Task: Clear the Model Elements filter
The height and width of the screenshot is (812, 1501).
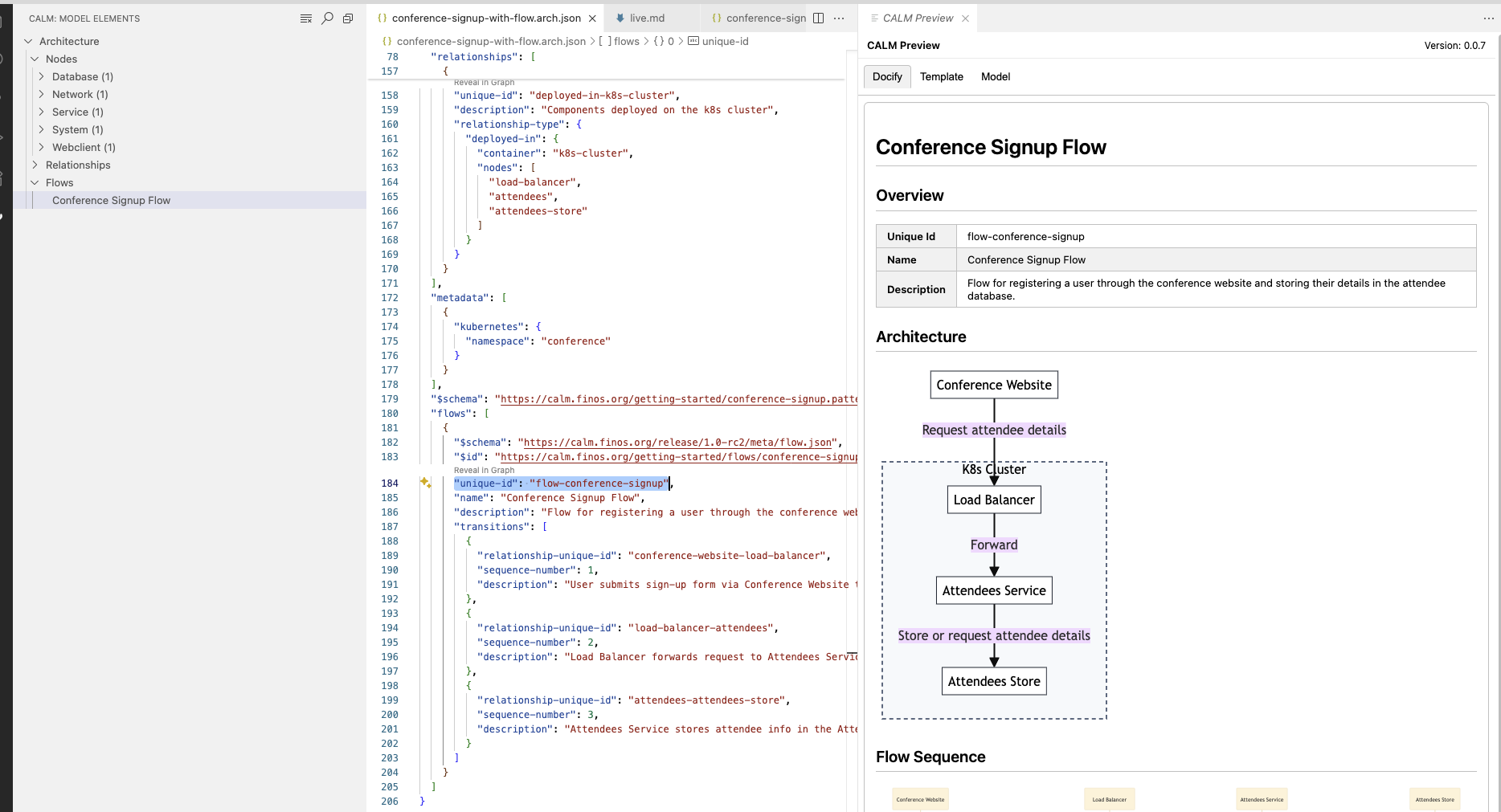Action: point(305,18)
